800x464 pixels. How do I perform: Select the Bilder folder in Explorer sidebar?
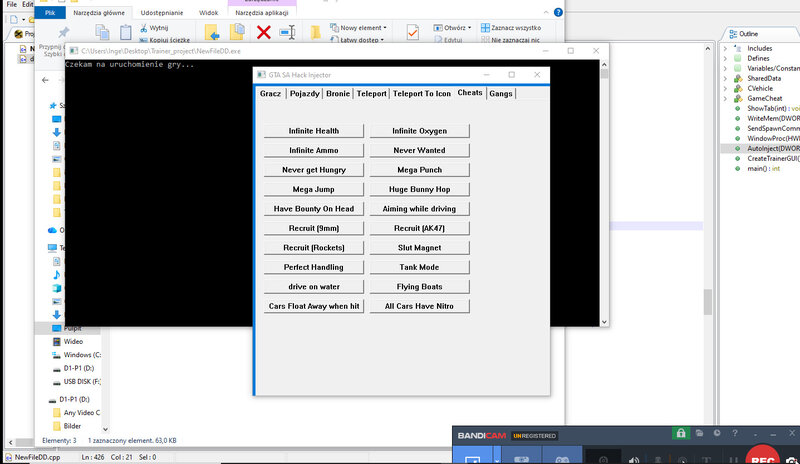pyautogui.click(x=67, y=426)
